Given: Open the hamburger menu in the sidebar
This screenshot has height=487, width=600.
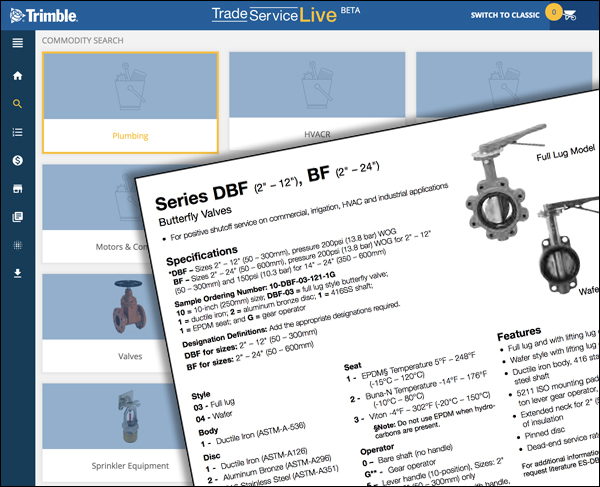Looking at the screenshot, I should pyautogui.click(x=18, y=43).
